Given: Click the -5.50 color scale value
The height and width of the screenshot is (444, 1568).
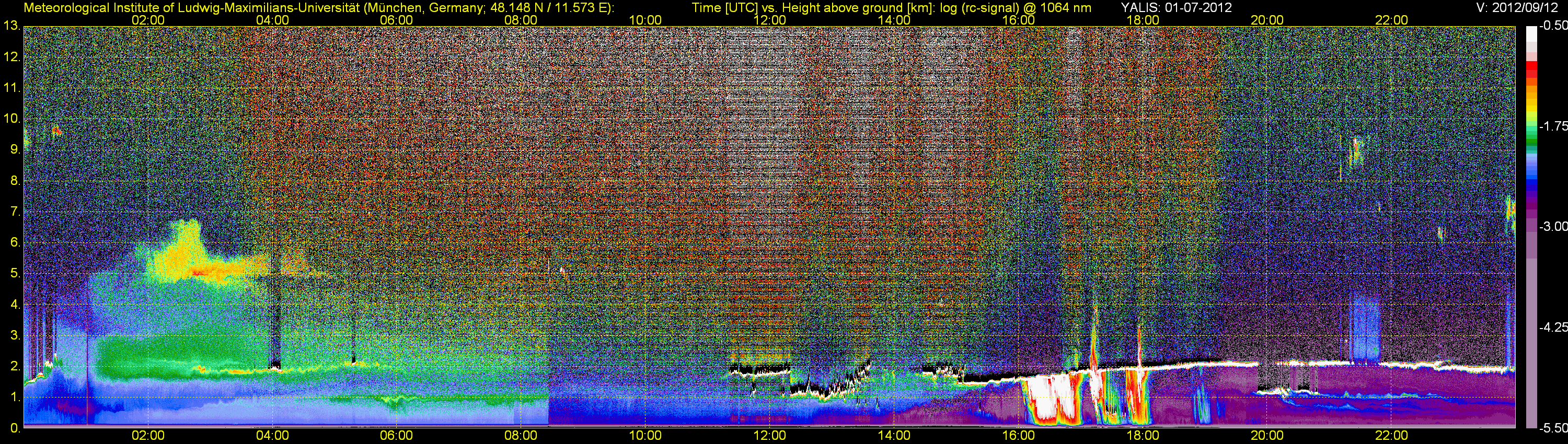Looking at the screenshot, I should tap(1553, 428).
